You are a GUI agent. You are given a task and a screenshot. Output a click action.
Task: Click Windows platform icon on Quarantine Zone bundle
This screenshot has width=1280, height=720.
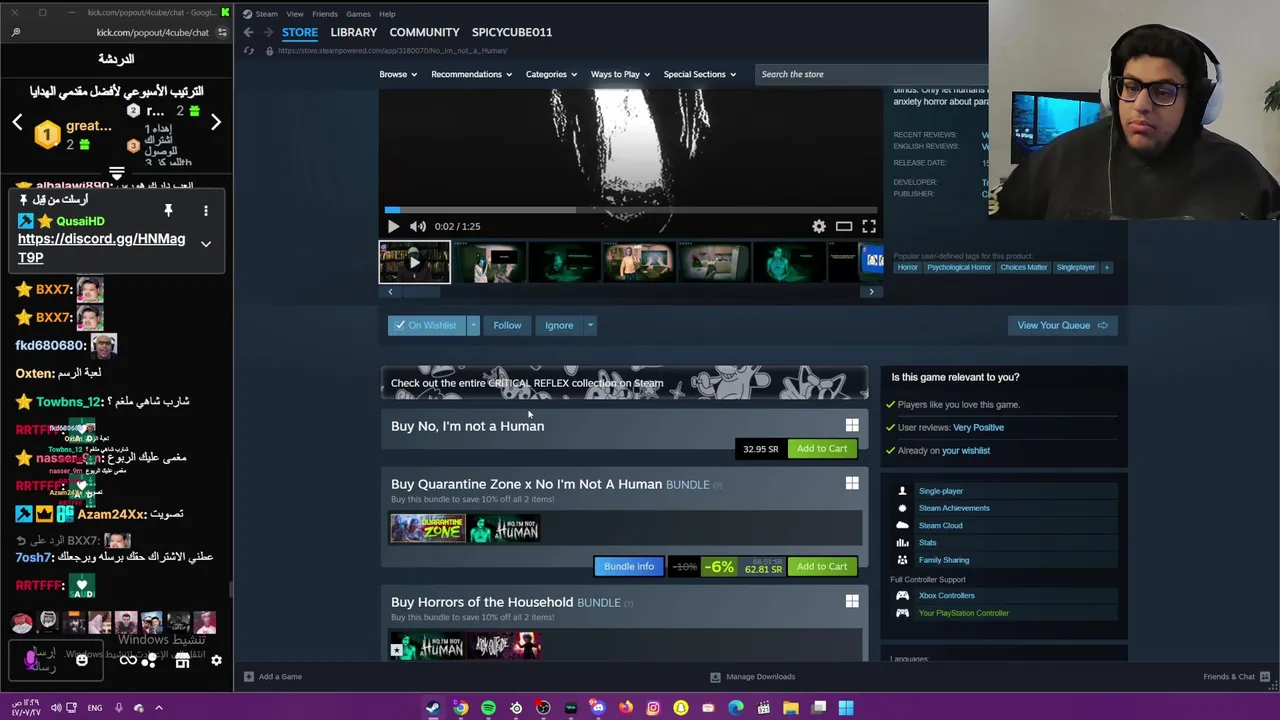(x=852, y=484)
